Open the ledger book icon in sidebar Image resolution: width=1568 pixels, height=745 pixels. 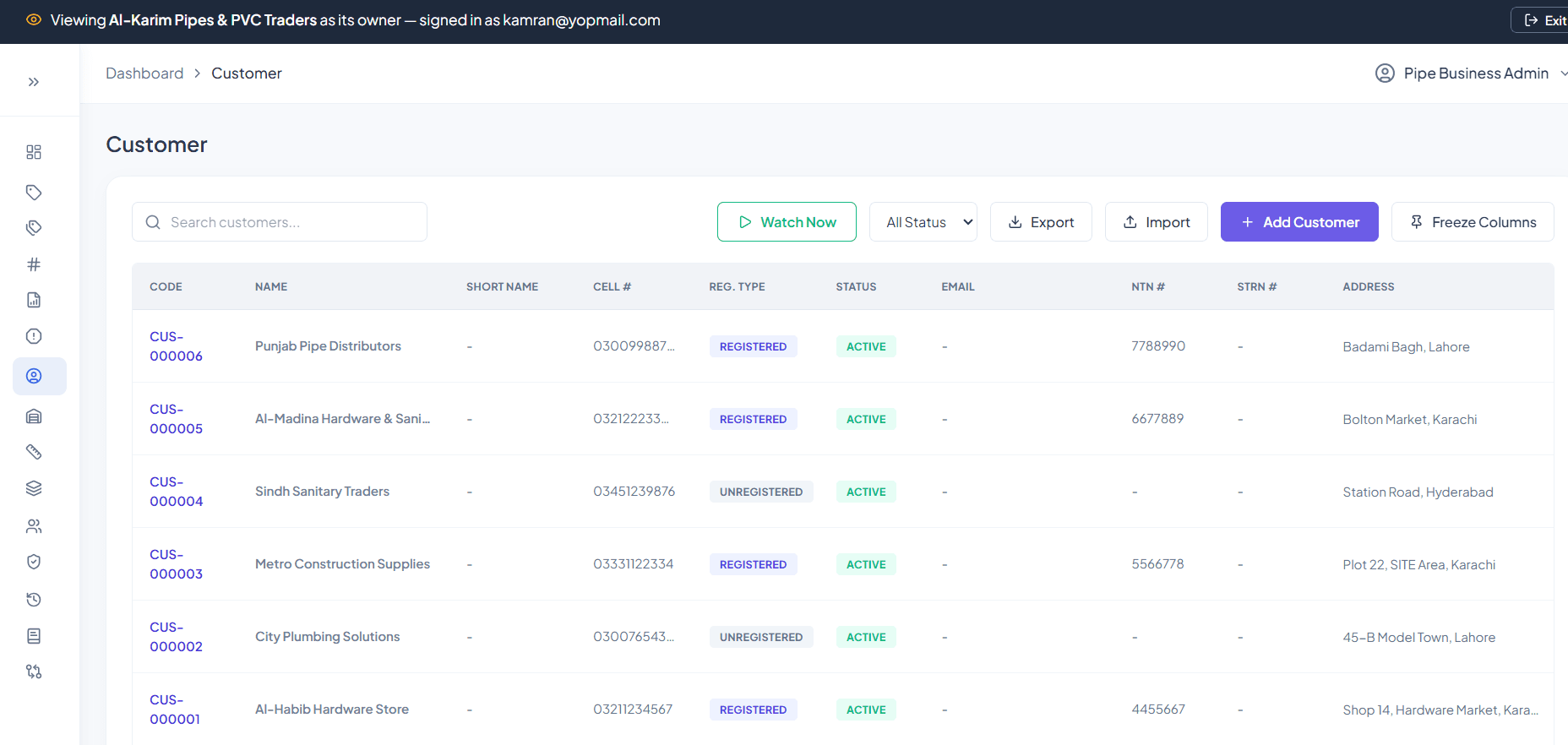tap(34, 636)
